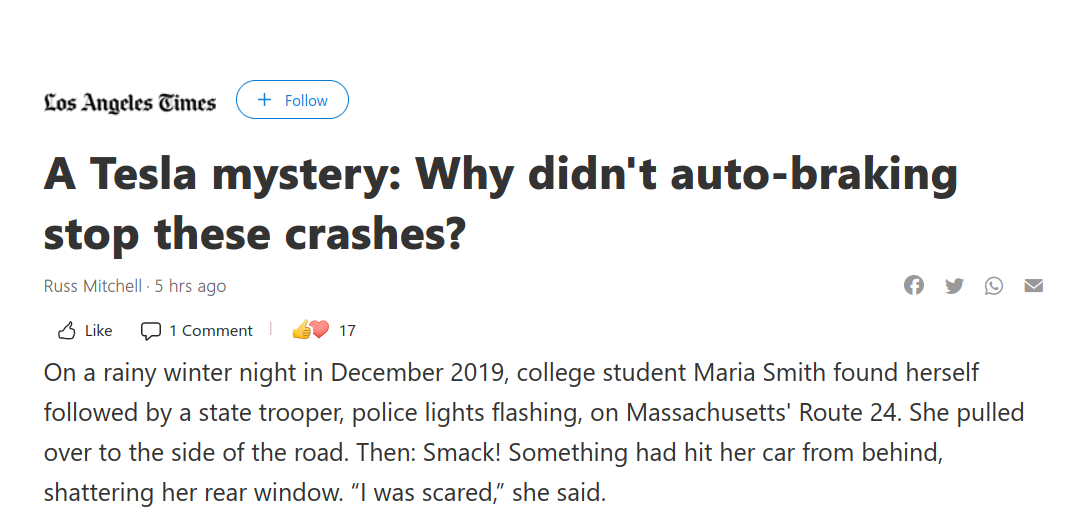Share article on Twitter
The height and width of the screenshot is (528, 1065).
click(954, 285)
